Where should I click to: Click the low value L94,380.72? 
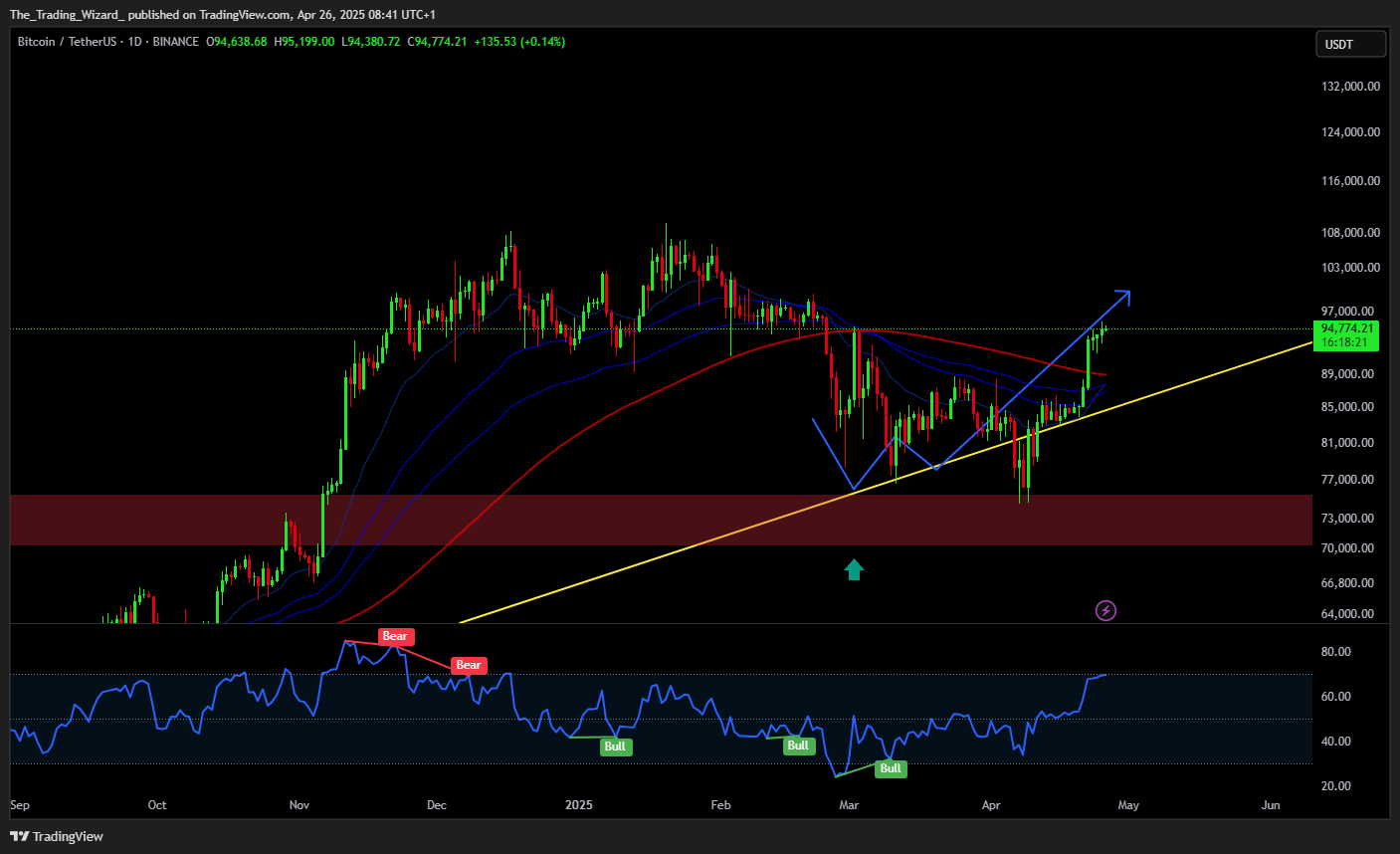click(x=370, y=42)
